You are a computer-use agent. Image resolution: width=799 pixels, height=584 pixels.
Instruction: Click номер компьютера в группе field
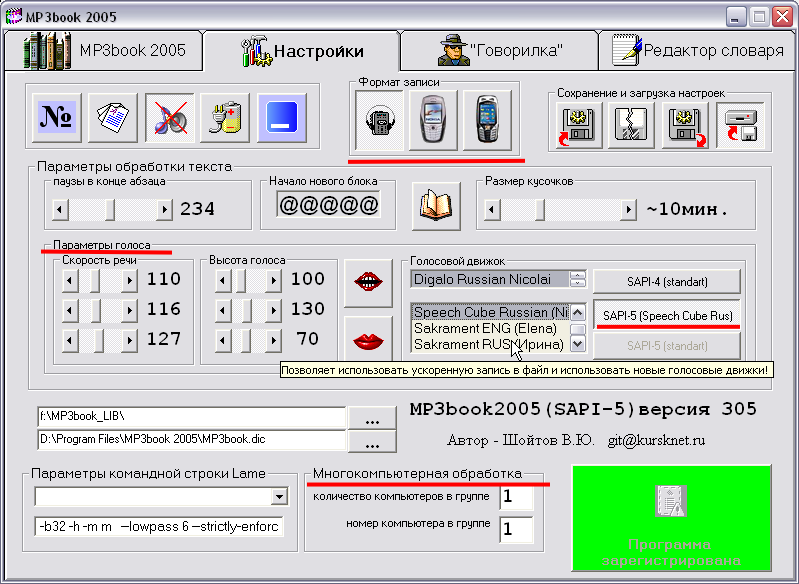(516, 529)
